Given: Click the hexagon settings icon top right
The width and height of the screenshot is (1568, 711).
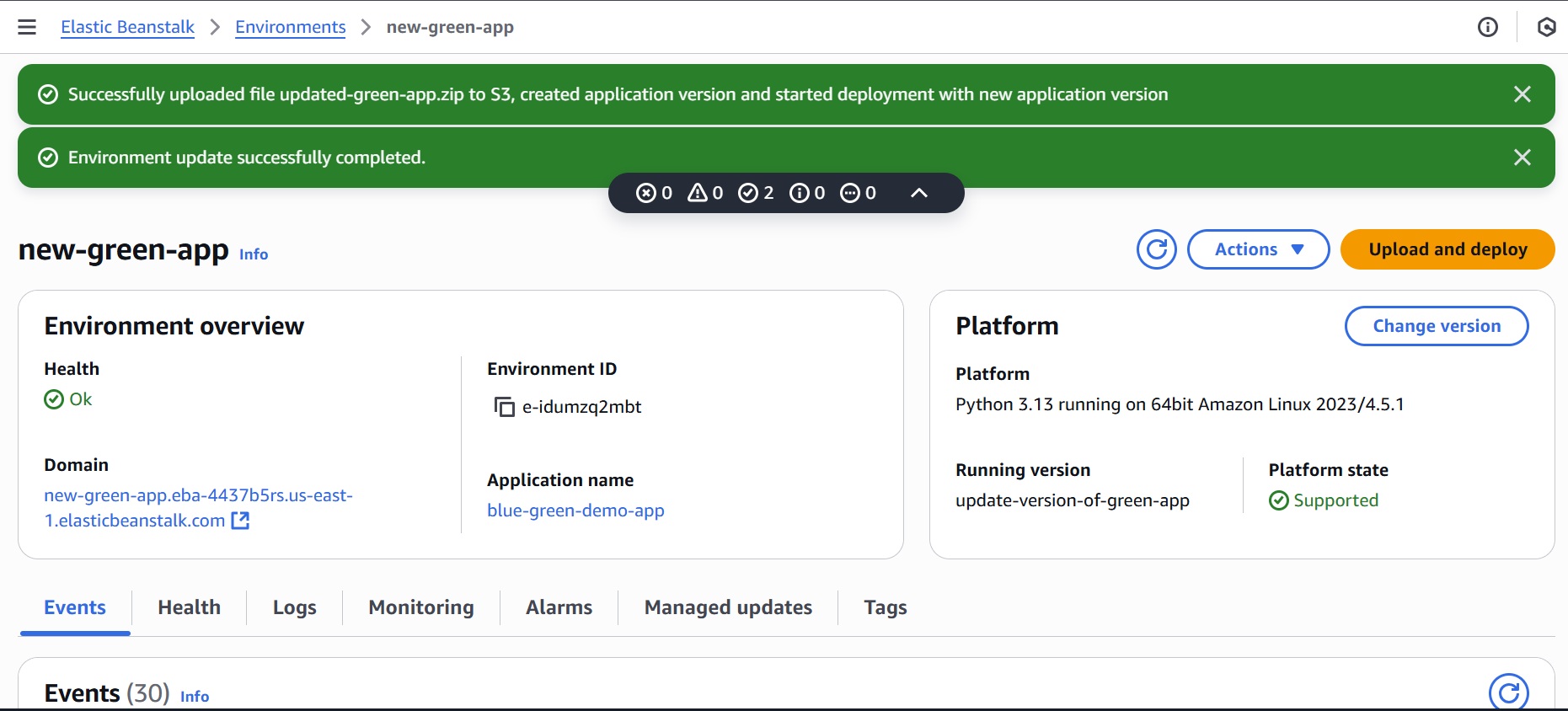Looking at the screenshot, I should click(x=1546, y=27).
